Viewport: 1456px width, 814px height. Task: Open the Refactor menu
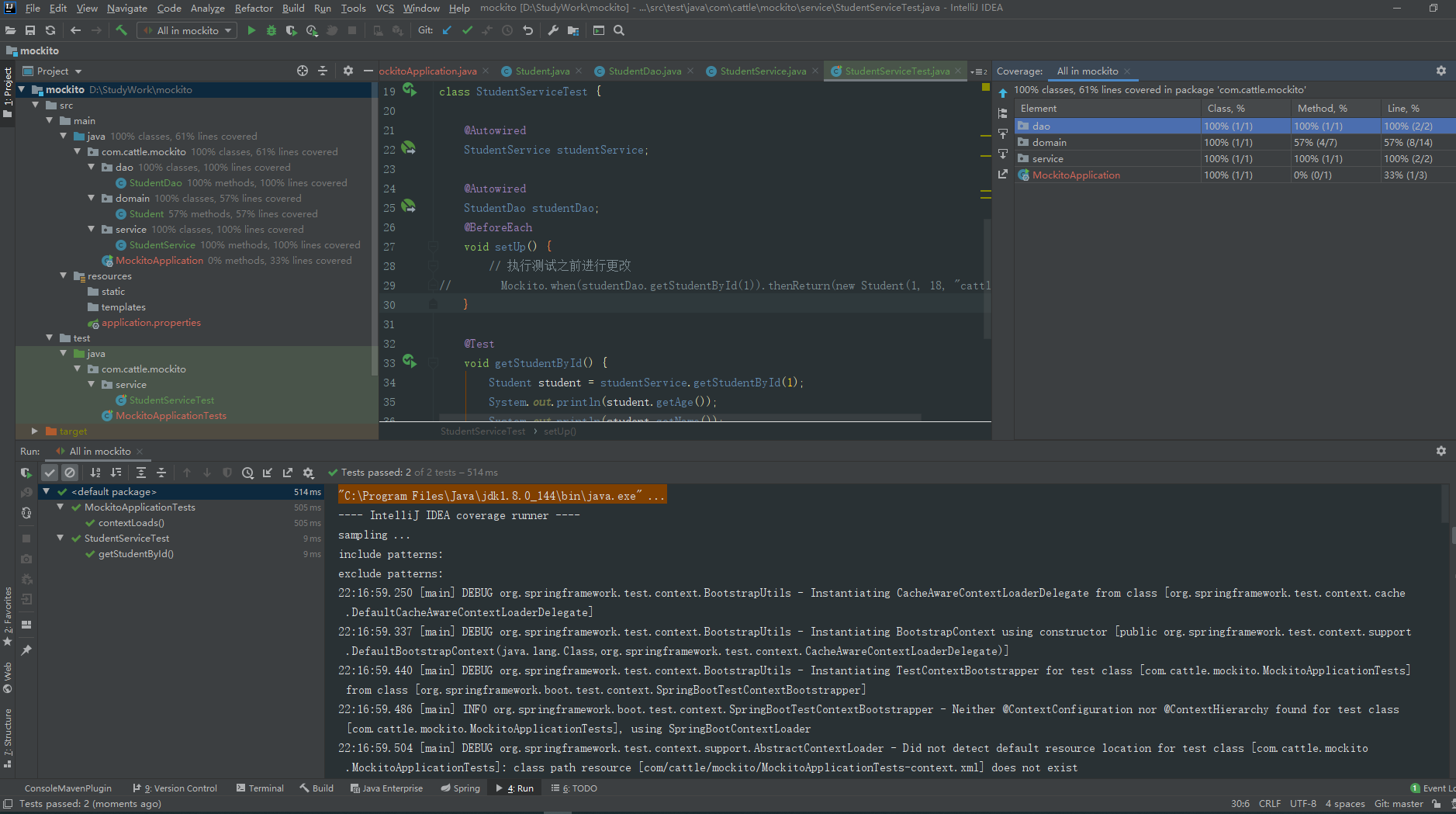[x=254, y=8]
